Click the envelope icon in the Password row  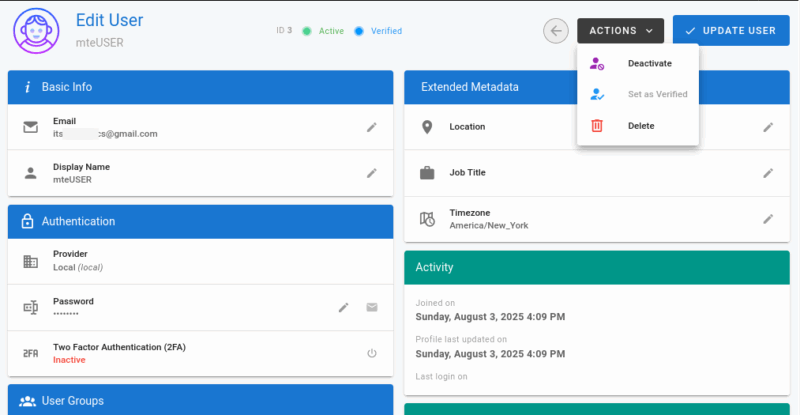pyautogui.click(x=372, y=307)
